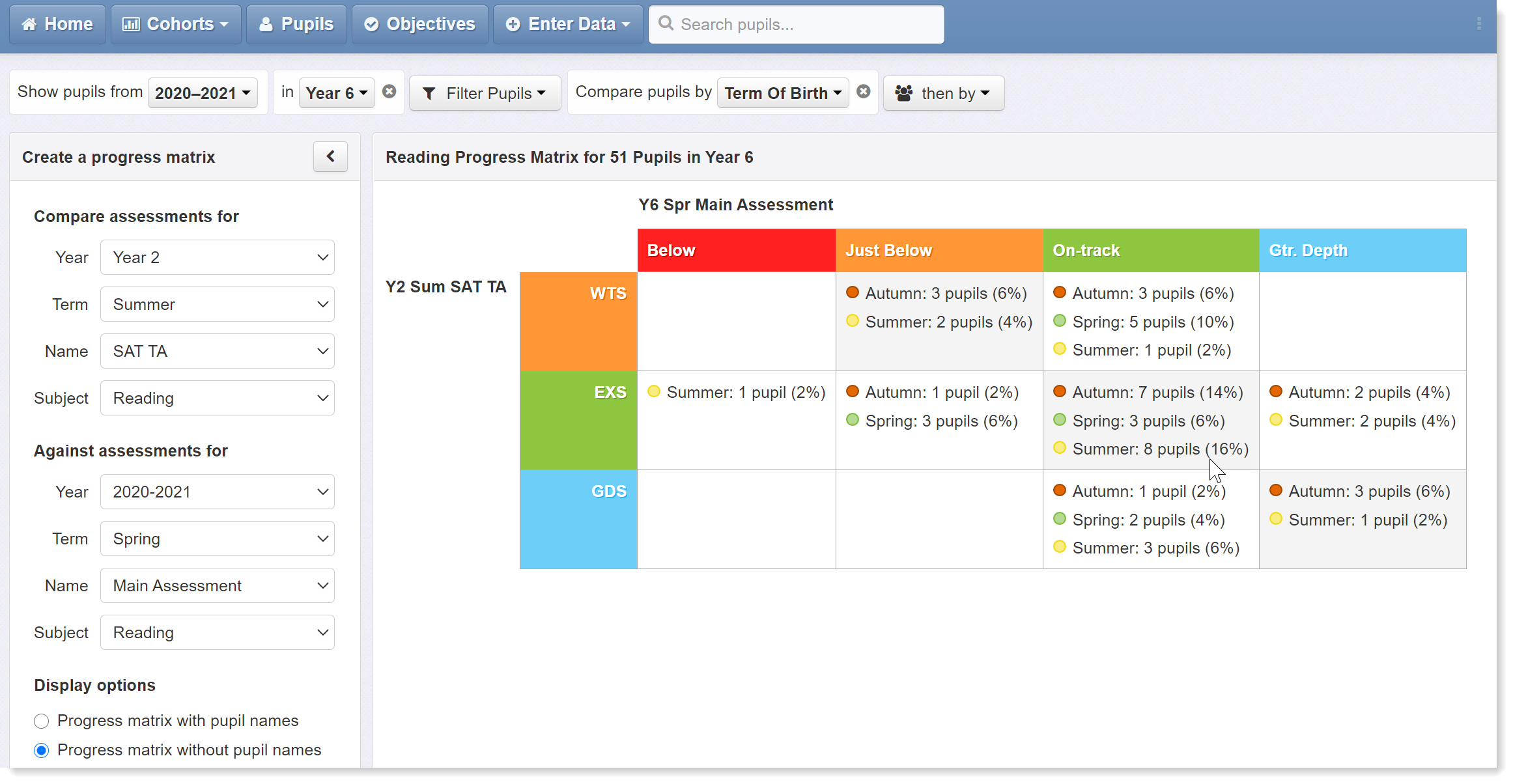Viewport: 1513px width, 784px height.
Task: Open the Filter Pupils menu
Action: click(x=485, y=93)
